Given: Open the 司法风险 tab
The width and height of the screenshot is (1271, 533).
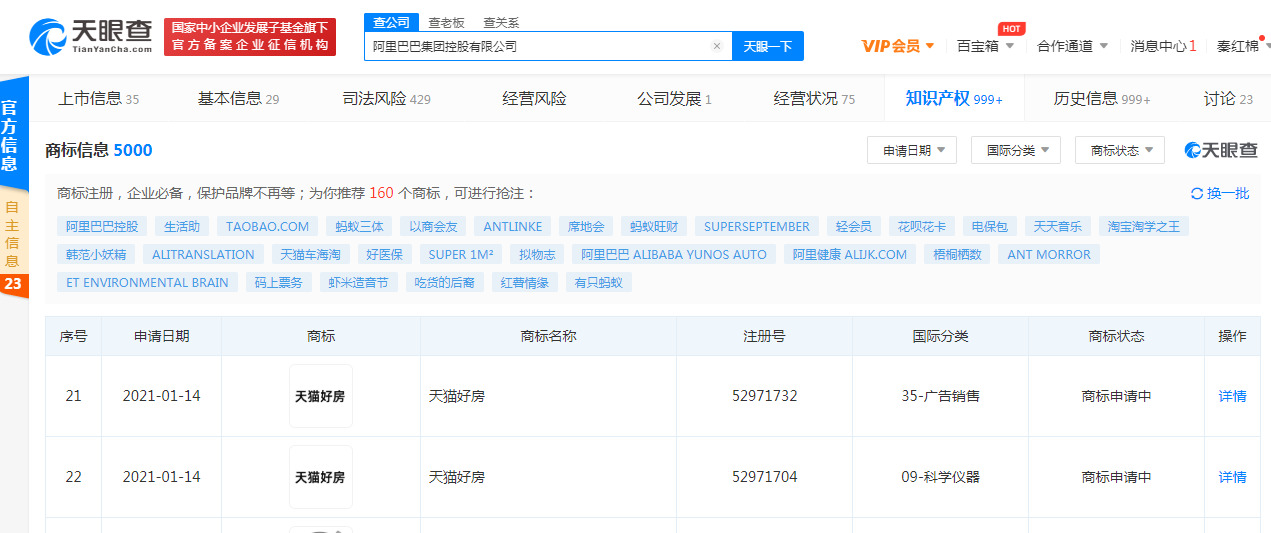Looking at the screenshot, I should [x=386, y=98].
